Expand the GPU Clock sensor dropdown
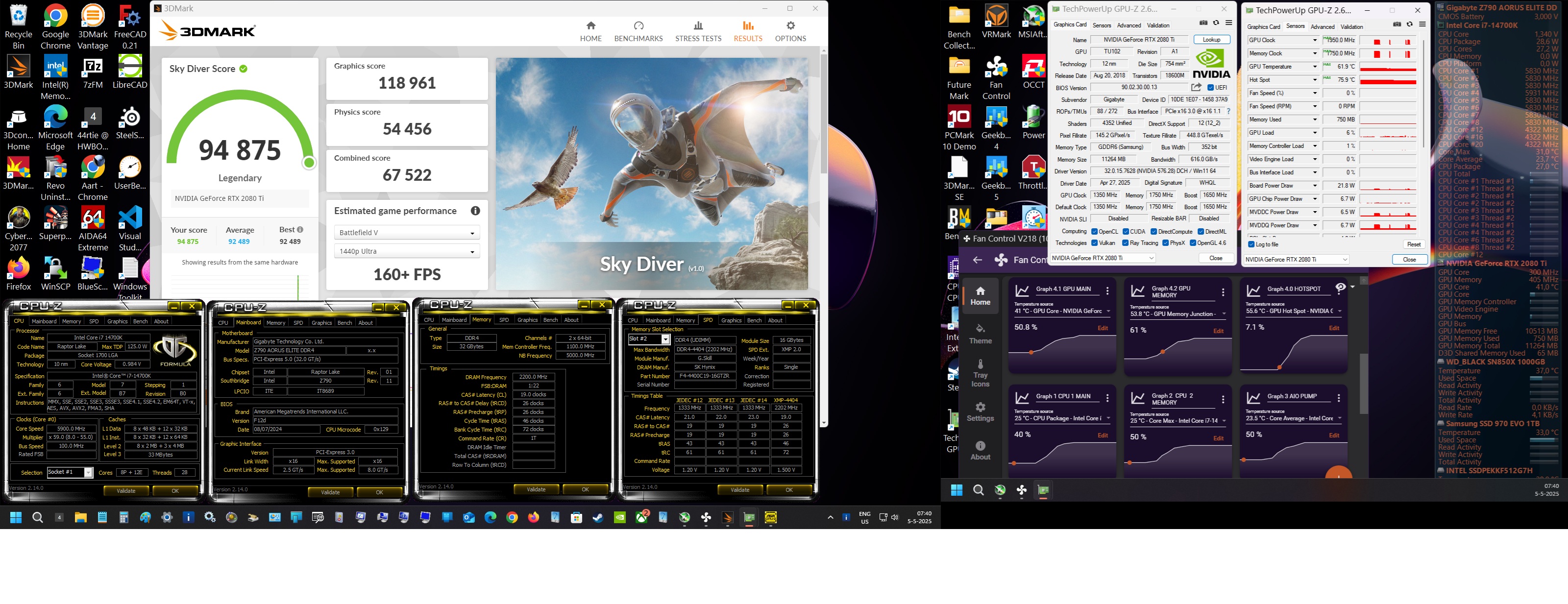 (x=1315, y=40)
